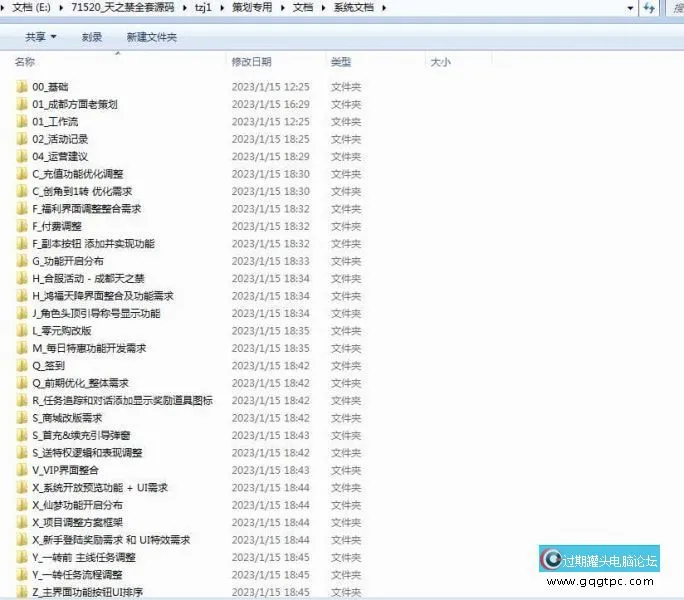The width and height of the screenshot is (684, 600).
Task: Sort by the 修改日期 column header
Action: click(x=252, y=62)
